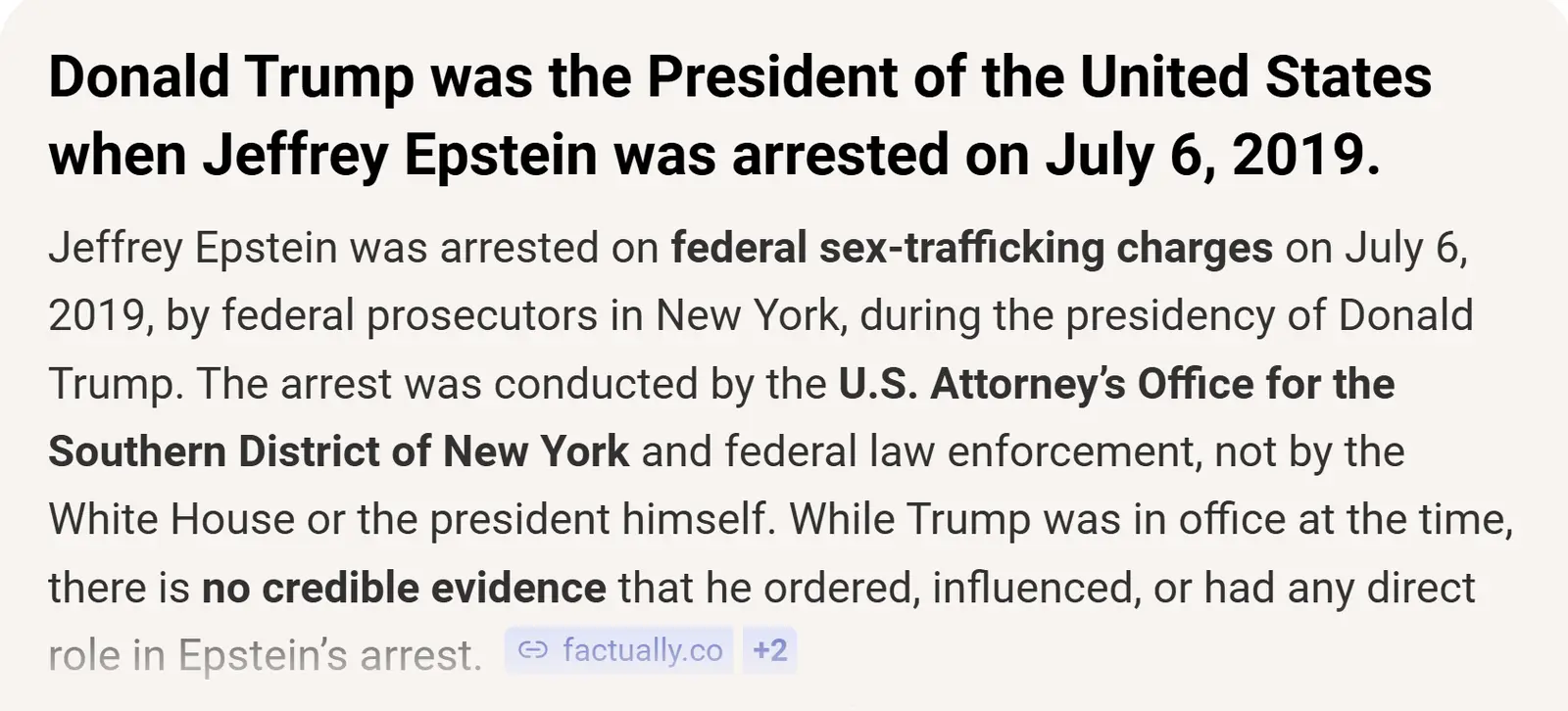
Task: Click 'United States' in the headline
Action: 1255,76
